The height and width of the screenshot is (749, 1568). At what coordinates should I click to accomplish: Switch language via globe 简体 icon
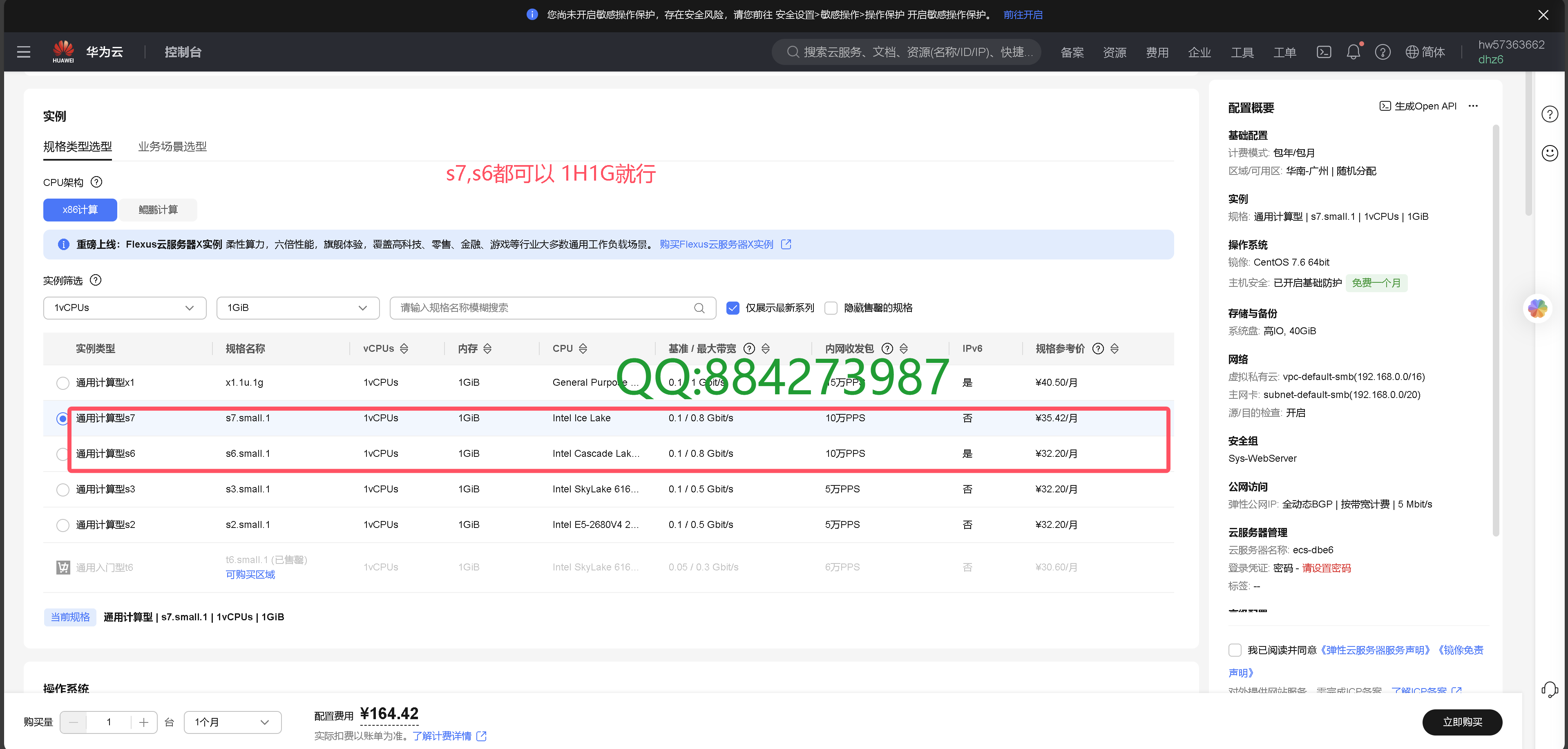coord(1425,52)
